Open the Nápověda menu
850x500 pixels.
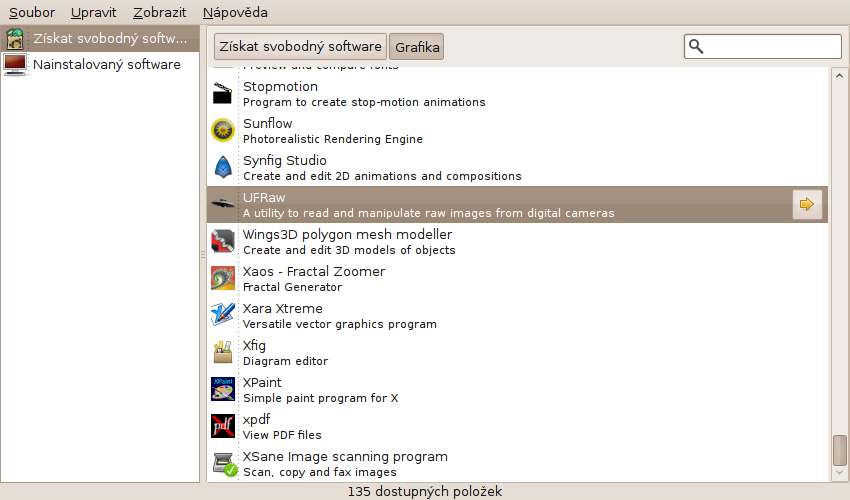tap(235, 12)
